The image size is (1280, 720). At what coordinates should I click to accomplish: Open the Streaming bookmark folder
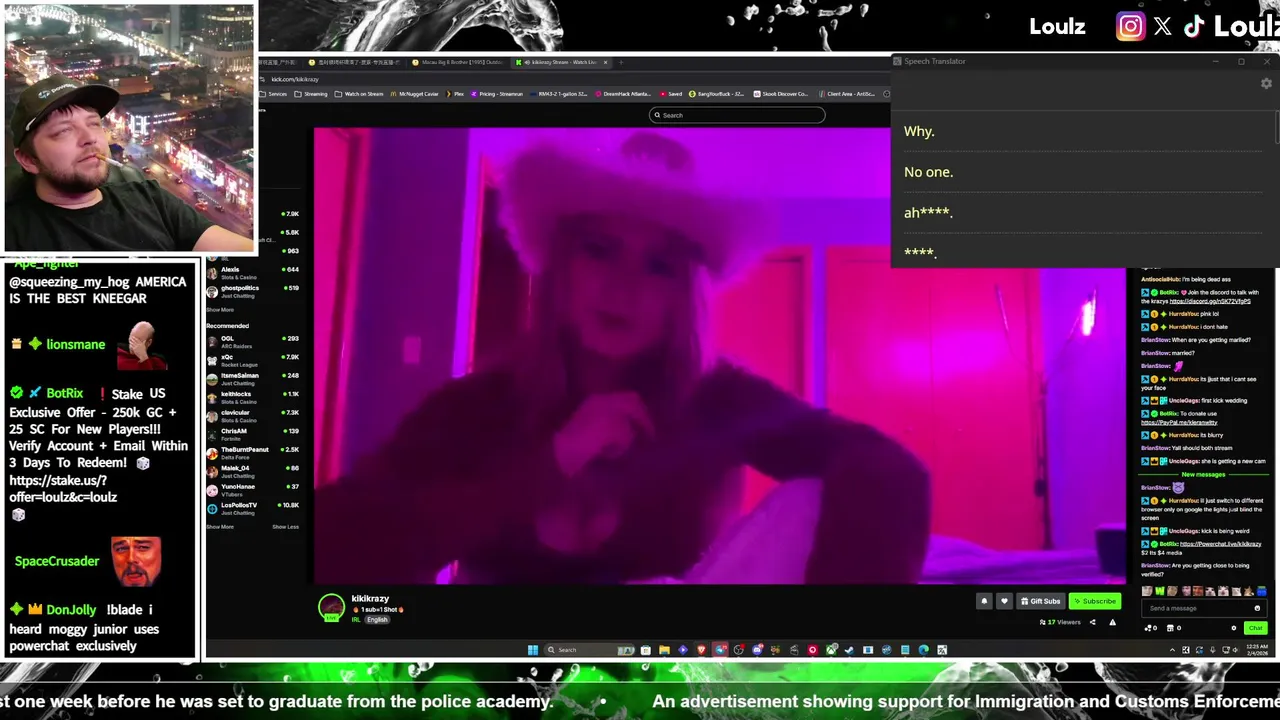310,94
